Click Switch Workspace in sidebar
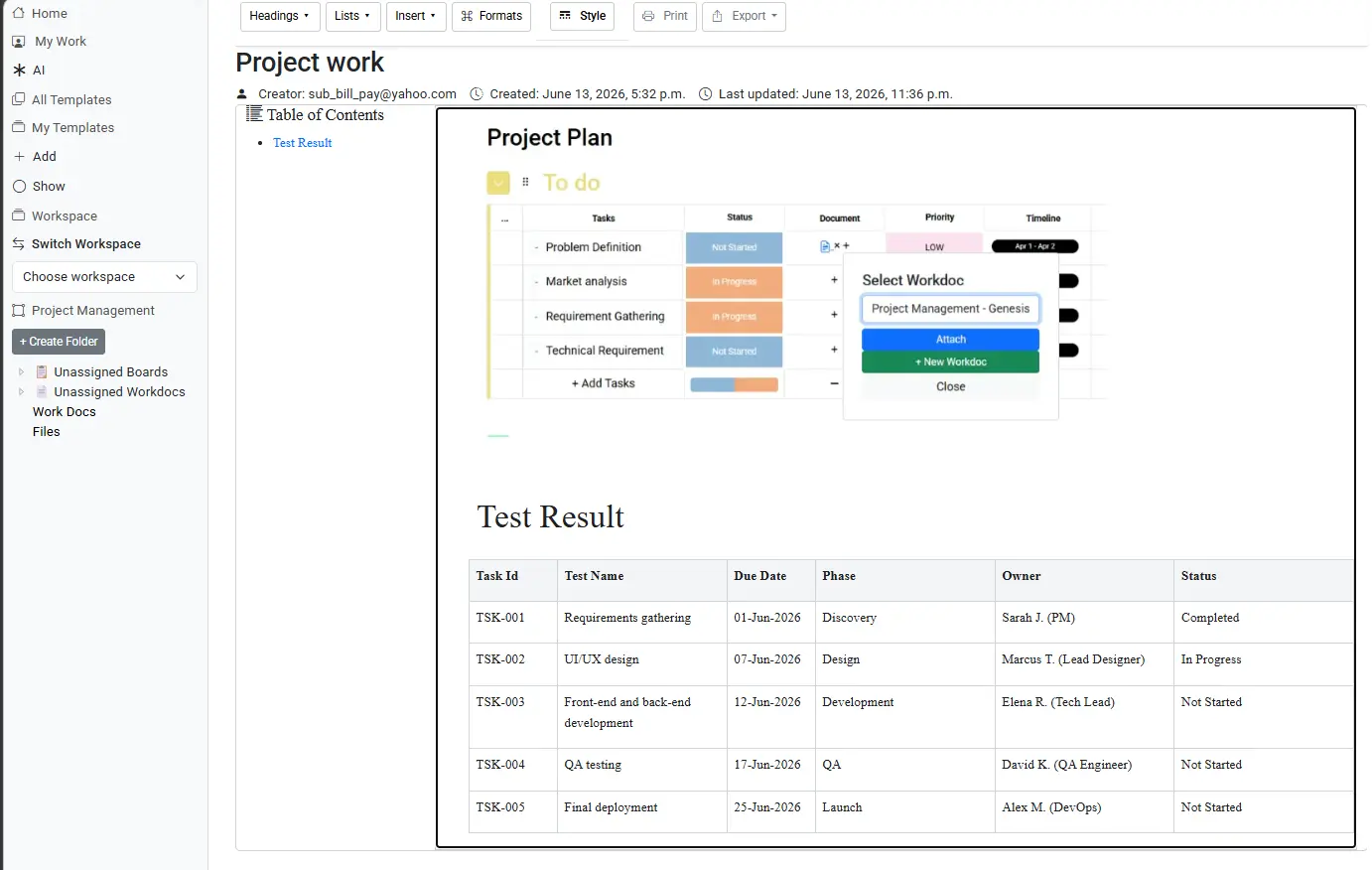 click(x=76, y=244)
